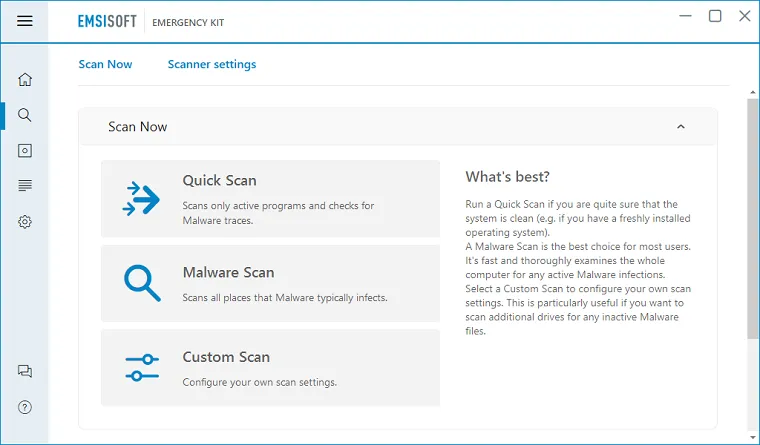The width and height of the screenshot is (760, 445).
Task: Select the Scan magnifier sidebar icon
Action: pos(25,115)
